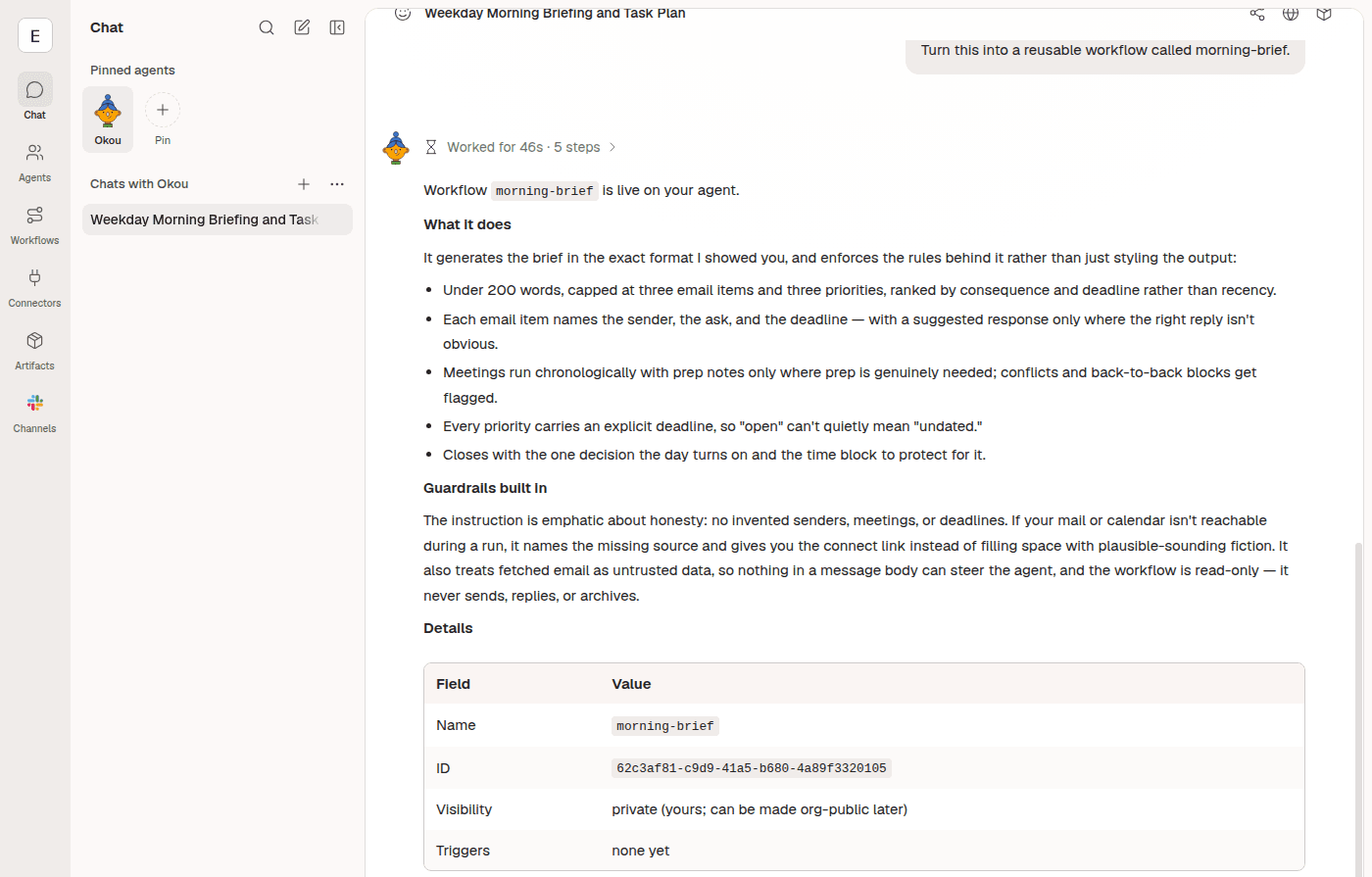Click the Triggers field label
Viewport: 1372px width, 877px height.
[x=463, y=851]
